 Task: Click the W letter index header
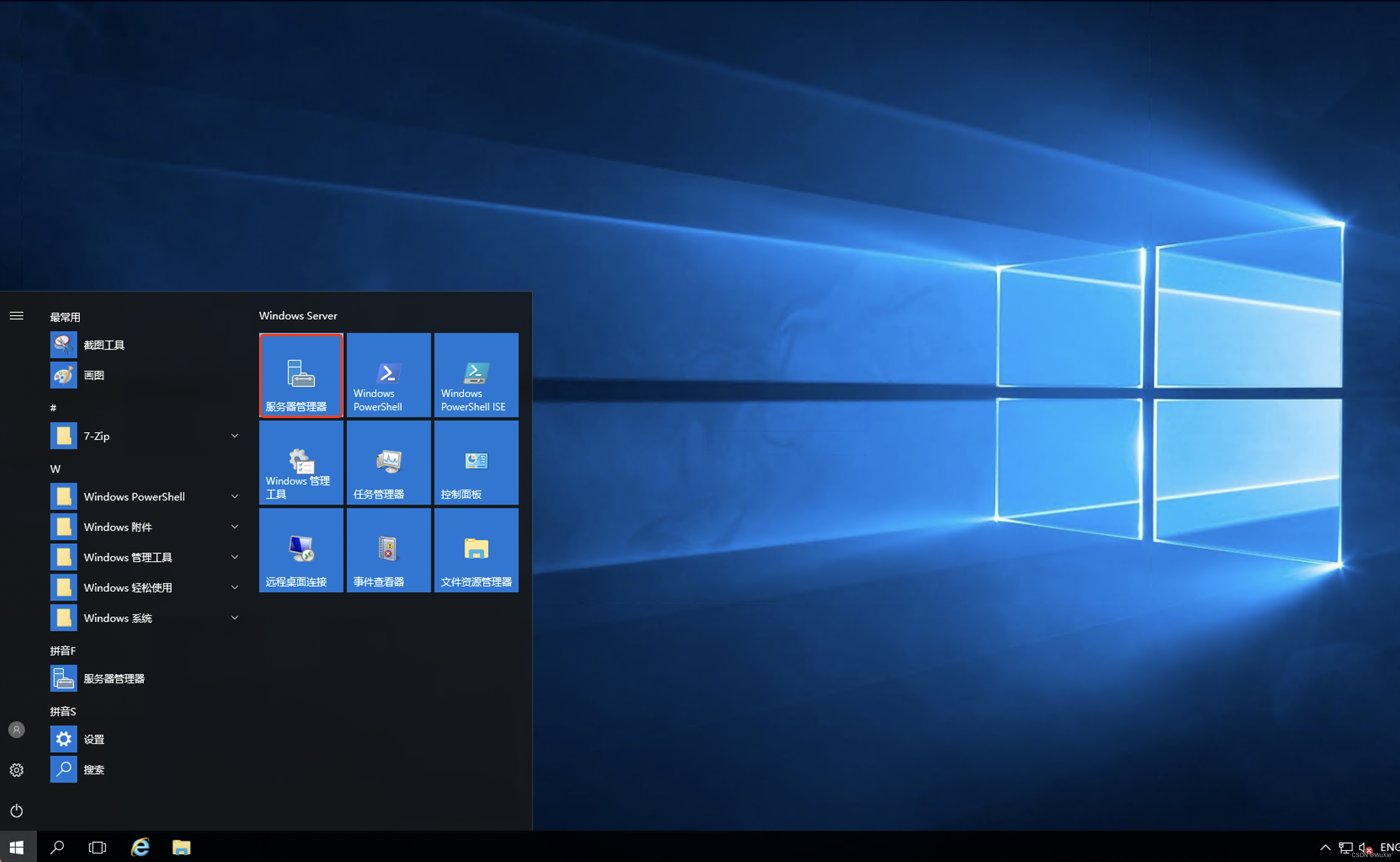[x=55, y=469]
